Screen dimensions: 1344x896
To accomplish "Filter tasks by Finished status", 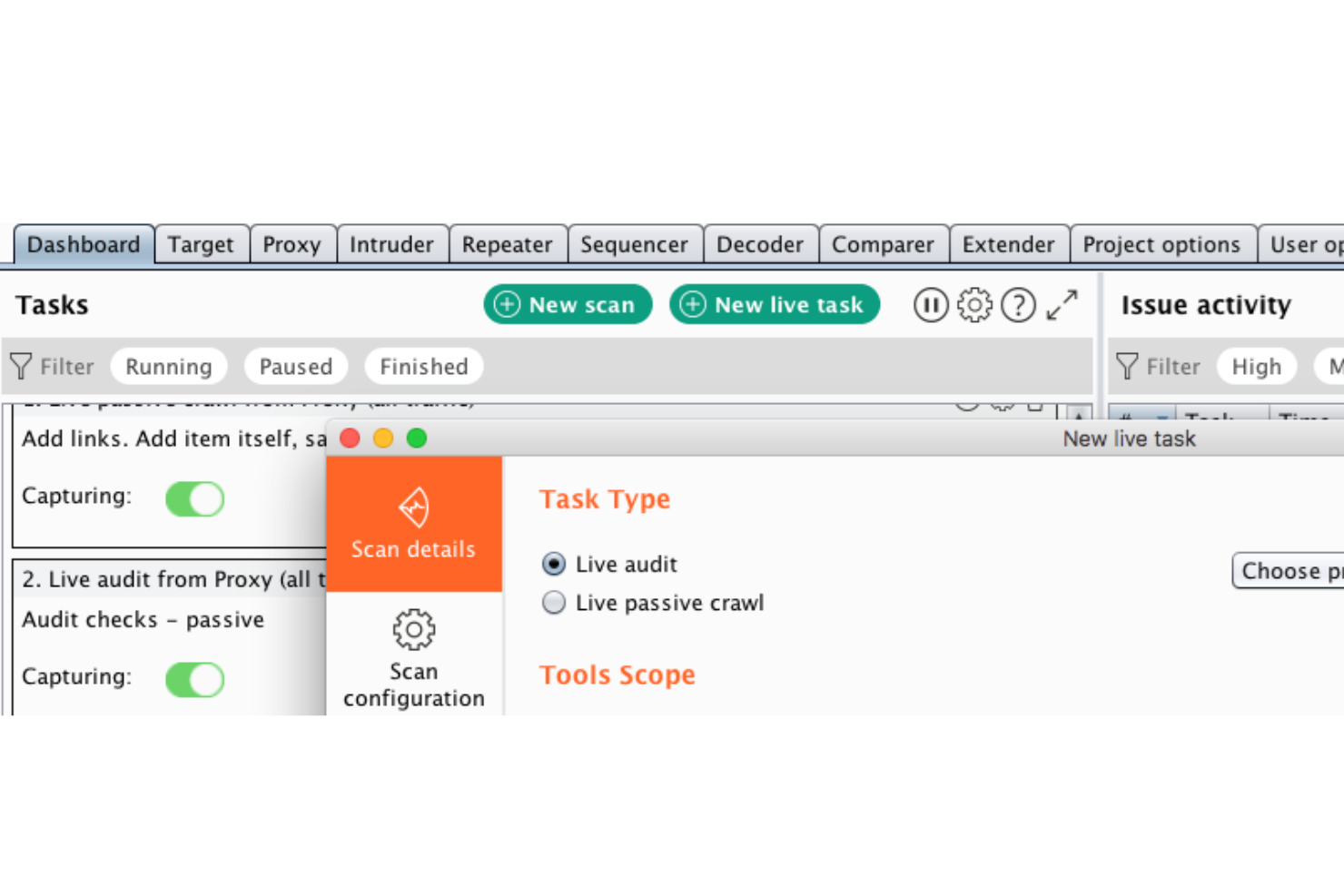I will point(423,366).
